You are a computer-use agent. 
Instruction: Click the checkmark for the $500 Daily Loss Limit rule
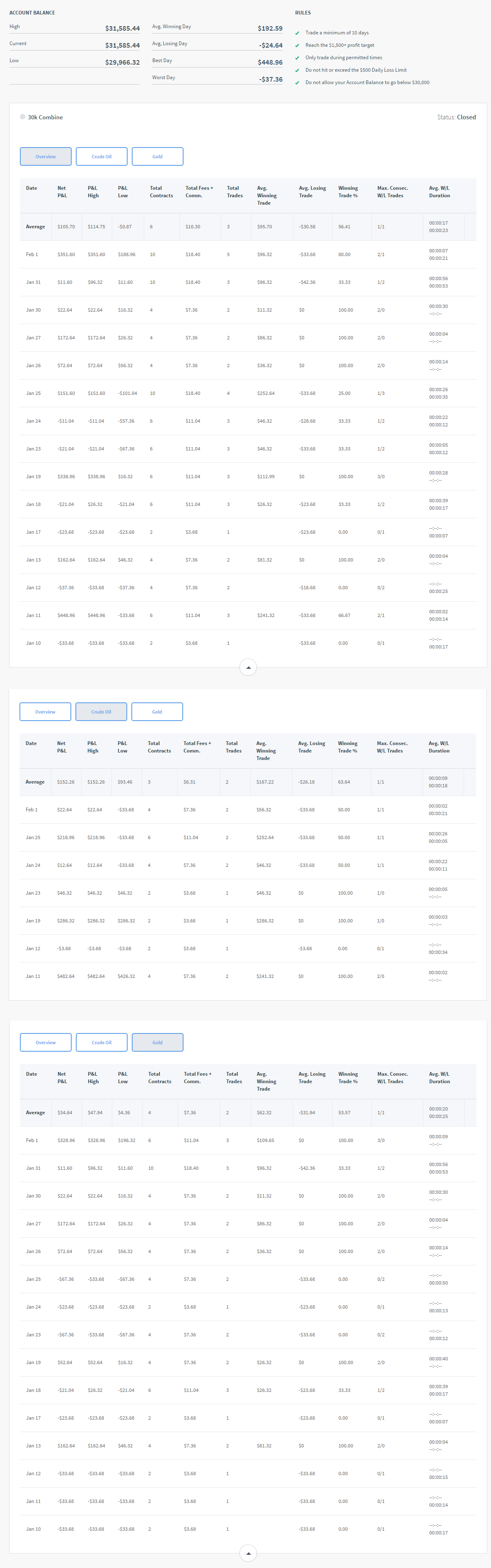tap(297, 70)
